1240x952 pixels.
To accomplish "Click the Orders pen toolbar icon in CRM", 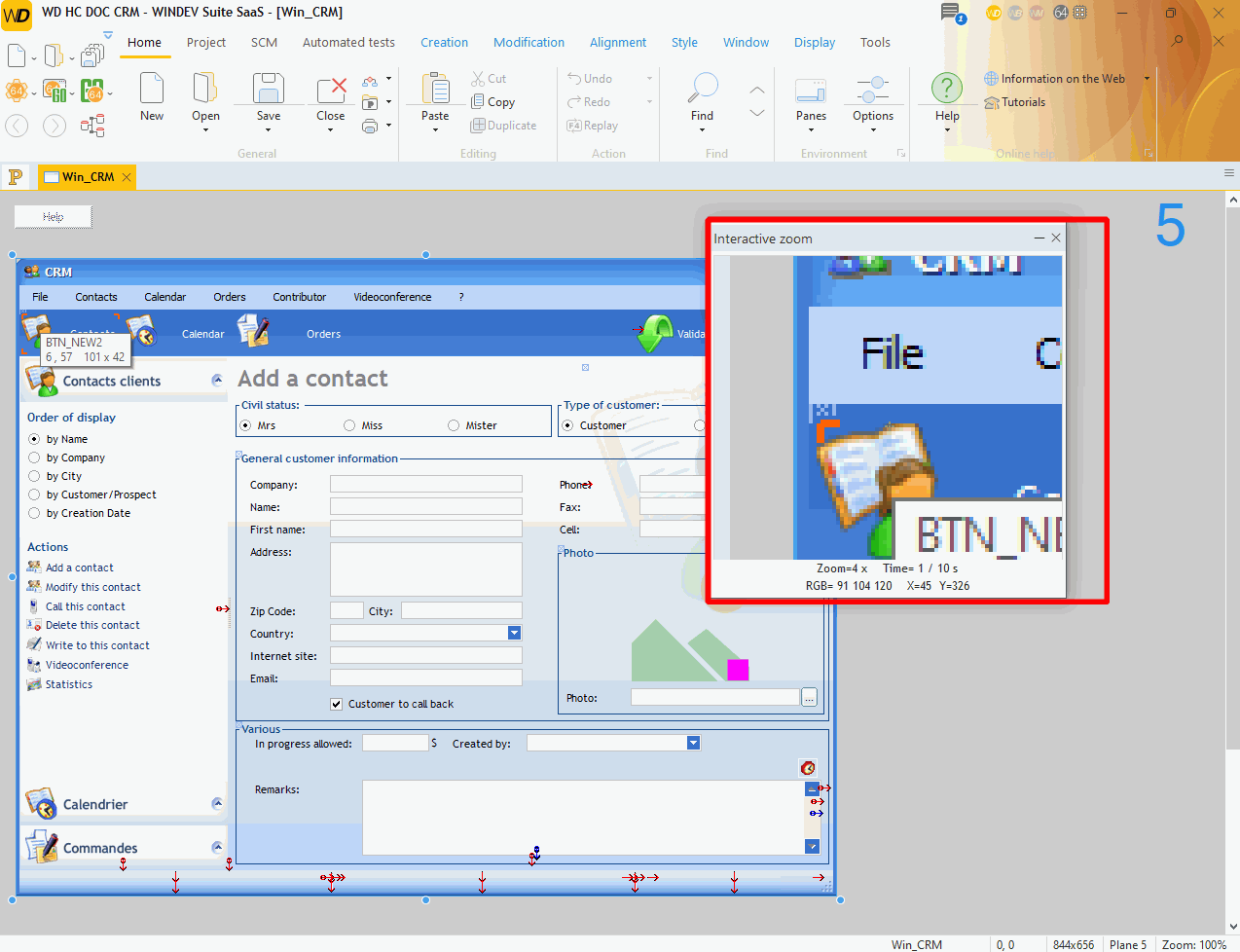I will pos(253,331).
